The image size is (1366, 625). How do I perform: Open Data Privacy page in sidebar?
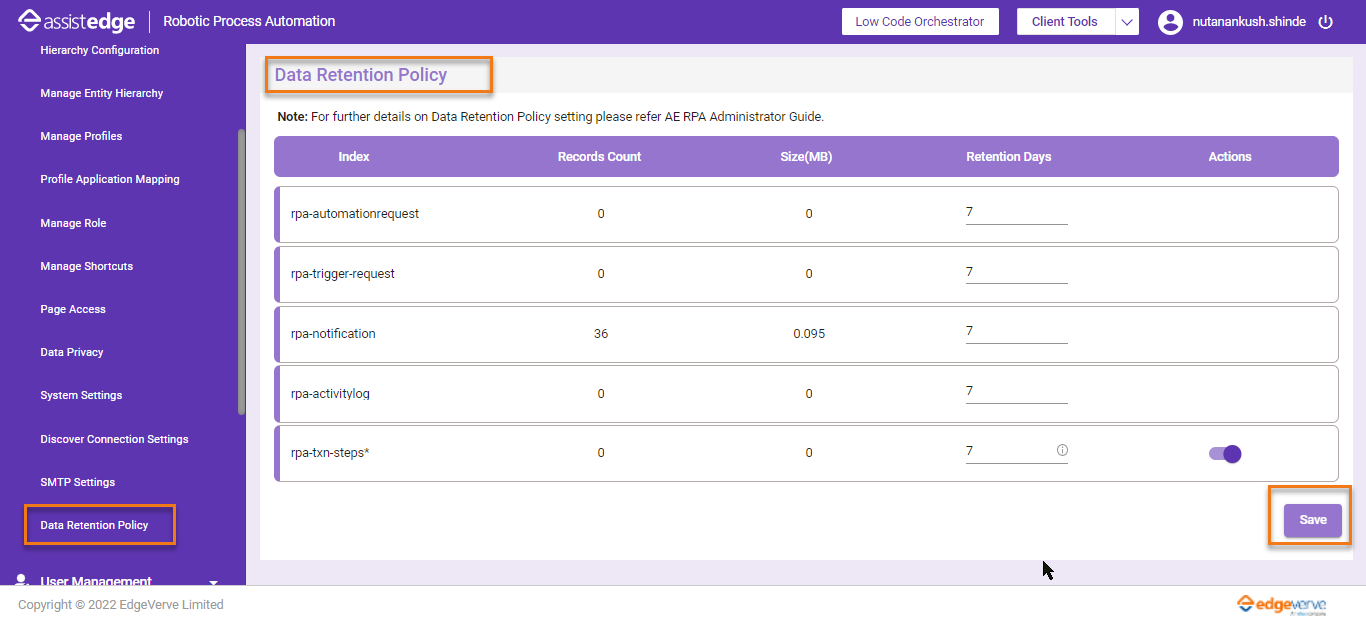[x=72, y=352]
